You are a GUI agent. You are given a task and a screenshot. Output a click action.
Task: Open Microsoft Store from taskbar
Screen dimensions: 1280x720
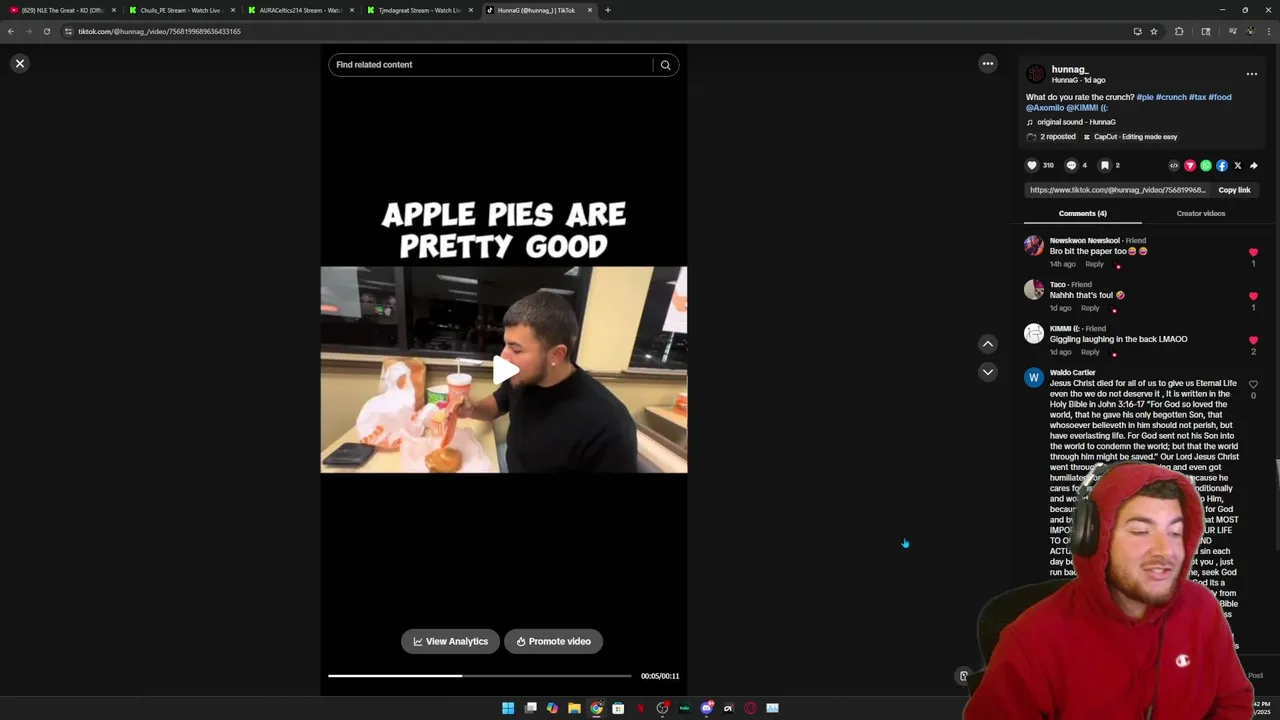click(618, 708)
